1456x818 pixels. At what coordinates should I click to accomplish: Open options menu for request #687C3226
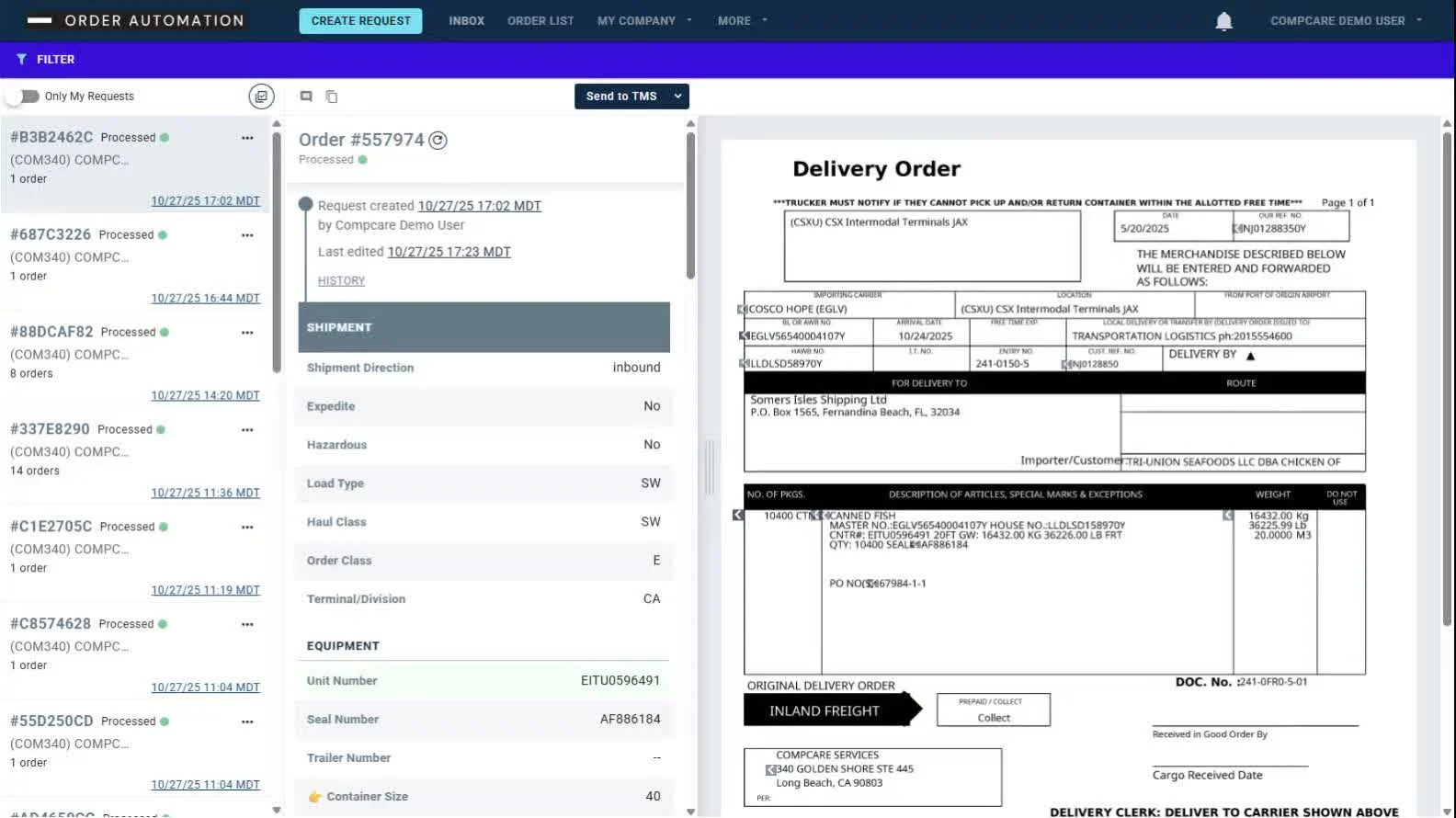(x=247, y=235)
